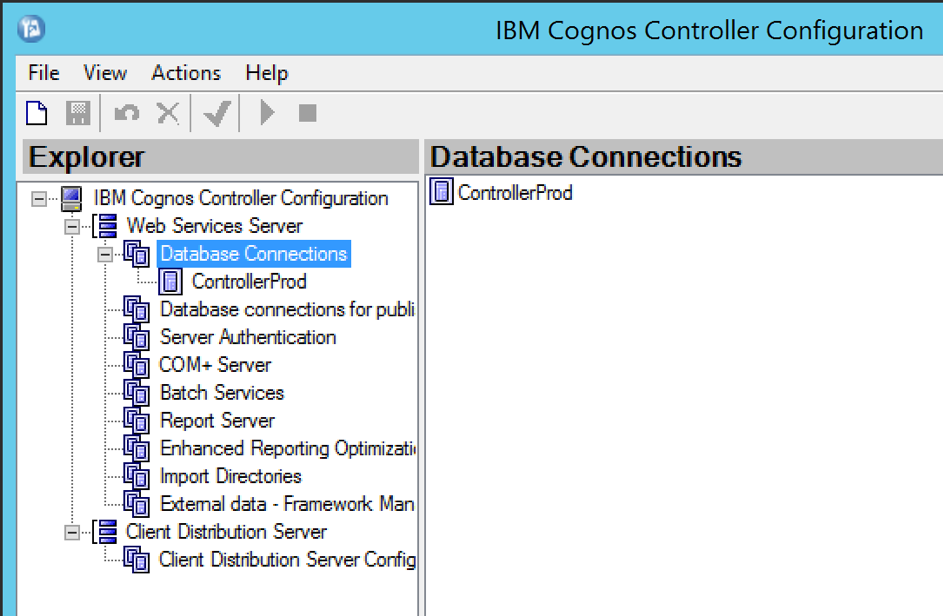Screen dimensions: 943x616
Task: Collapse the Web Services Server node
Action: click(72, 227)
